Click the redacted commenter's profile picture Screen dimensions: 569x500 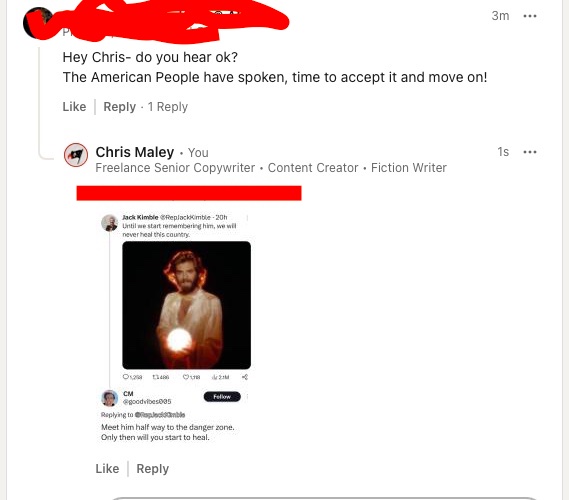click(38, 23)
